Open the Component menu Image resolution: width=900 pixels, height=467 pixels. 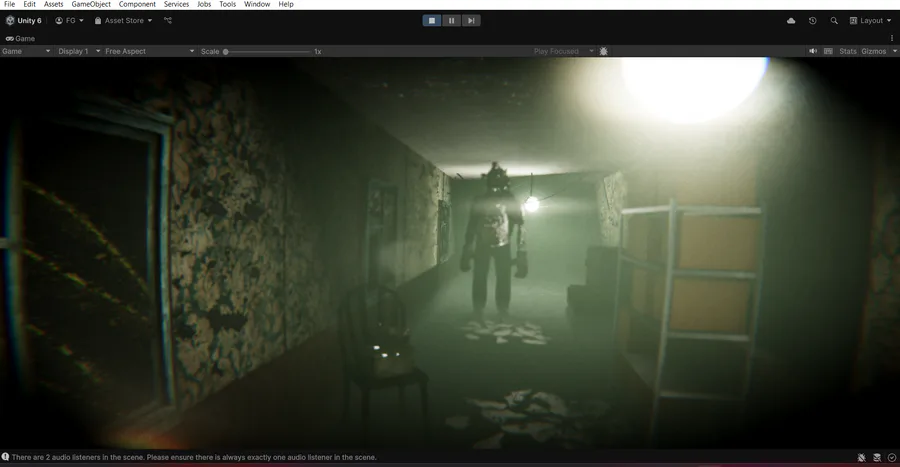click(137, 4)
